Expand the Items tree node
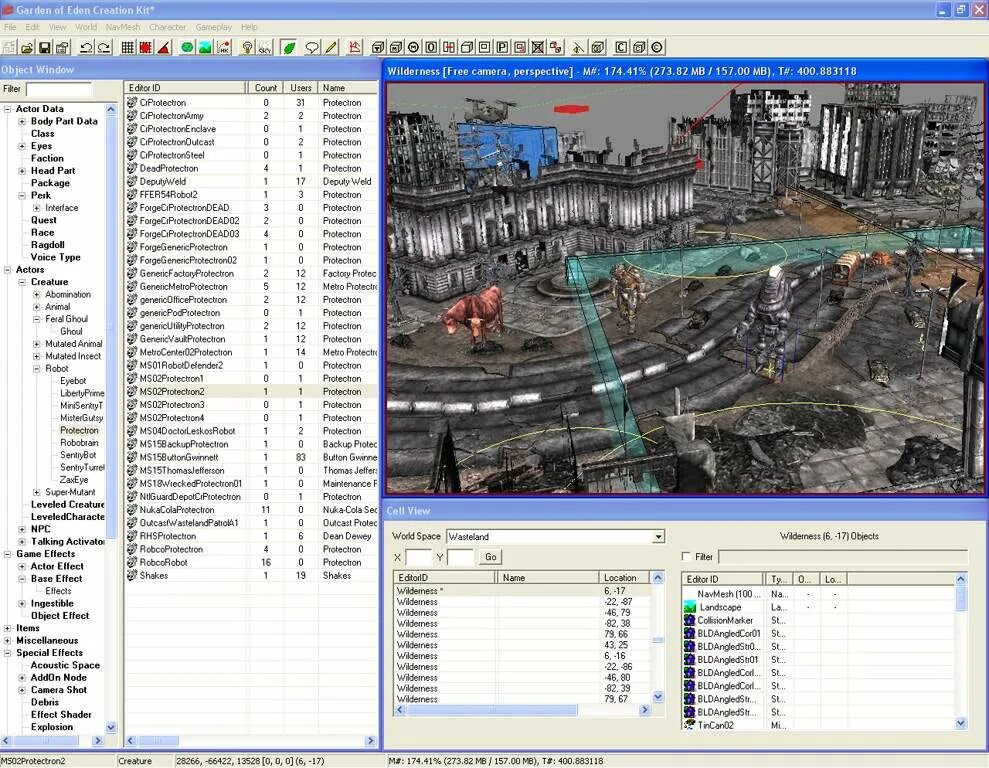989x768 pixels. 8,628
